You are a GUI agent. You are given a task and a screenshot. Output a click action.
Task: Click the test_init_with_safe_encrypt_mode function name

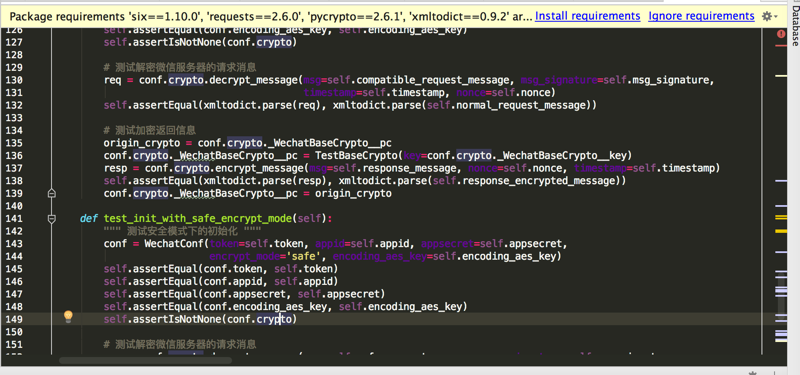197,218
